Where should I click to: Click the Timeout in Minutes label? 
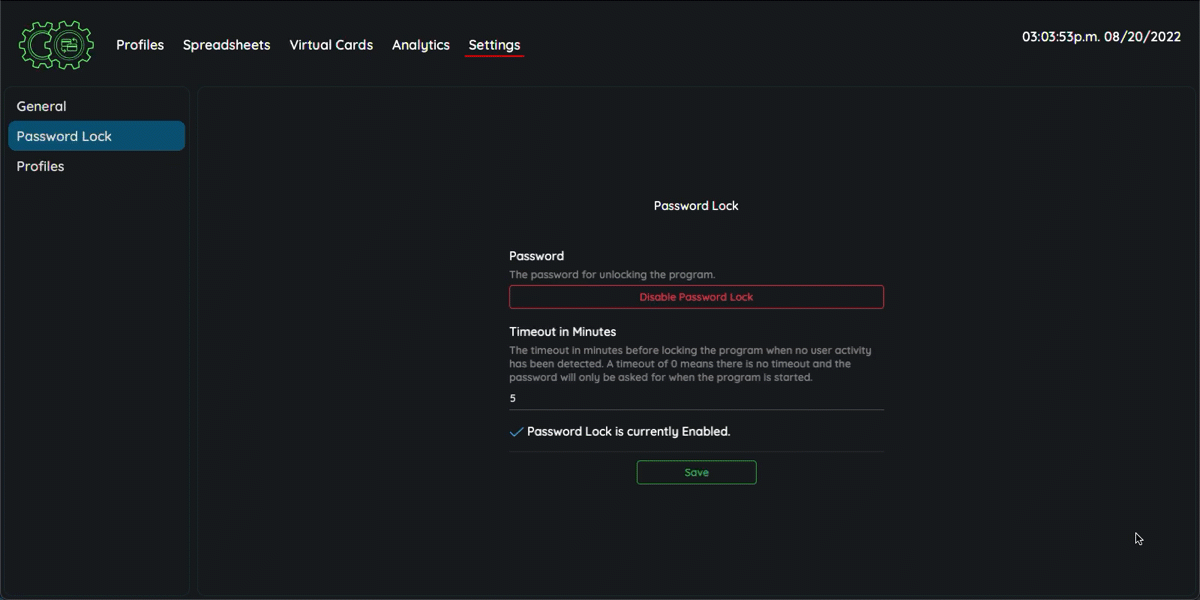click(562, 332)
